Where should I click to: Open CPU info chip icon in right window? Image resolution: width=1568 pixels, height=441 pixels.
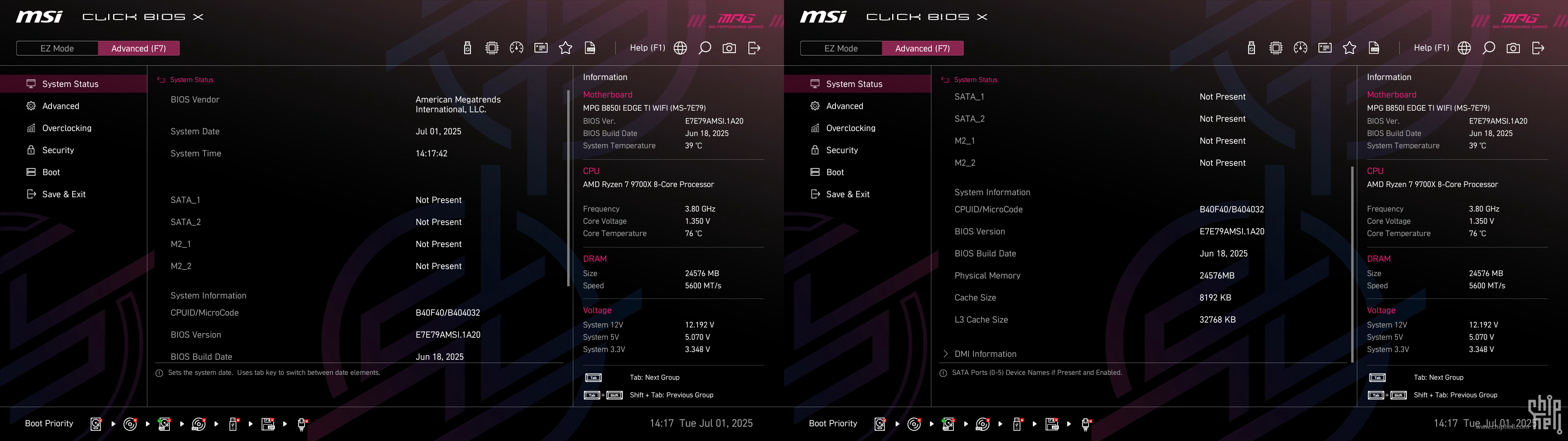pyautogui.click(x=1276, y=48)
